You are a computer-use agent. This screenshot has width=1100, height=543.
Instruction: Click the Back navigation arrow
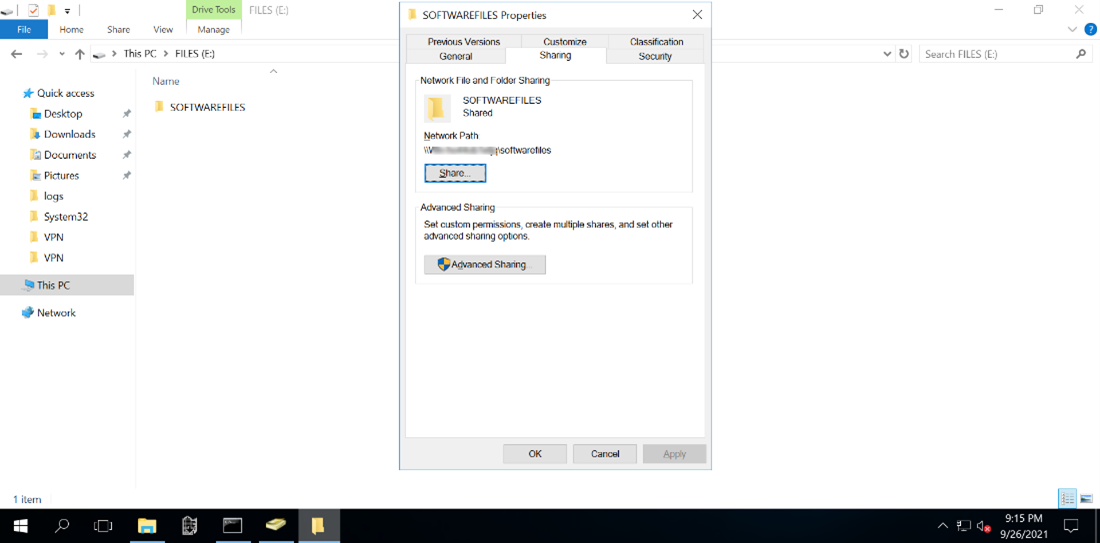click(18, 54)
